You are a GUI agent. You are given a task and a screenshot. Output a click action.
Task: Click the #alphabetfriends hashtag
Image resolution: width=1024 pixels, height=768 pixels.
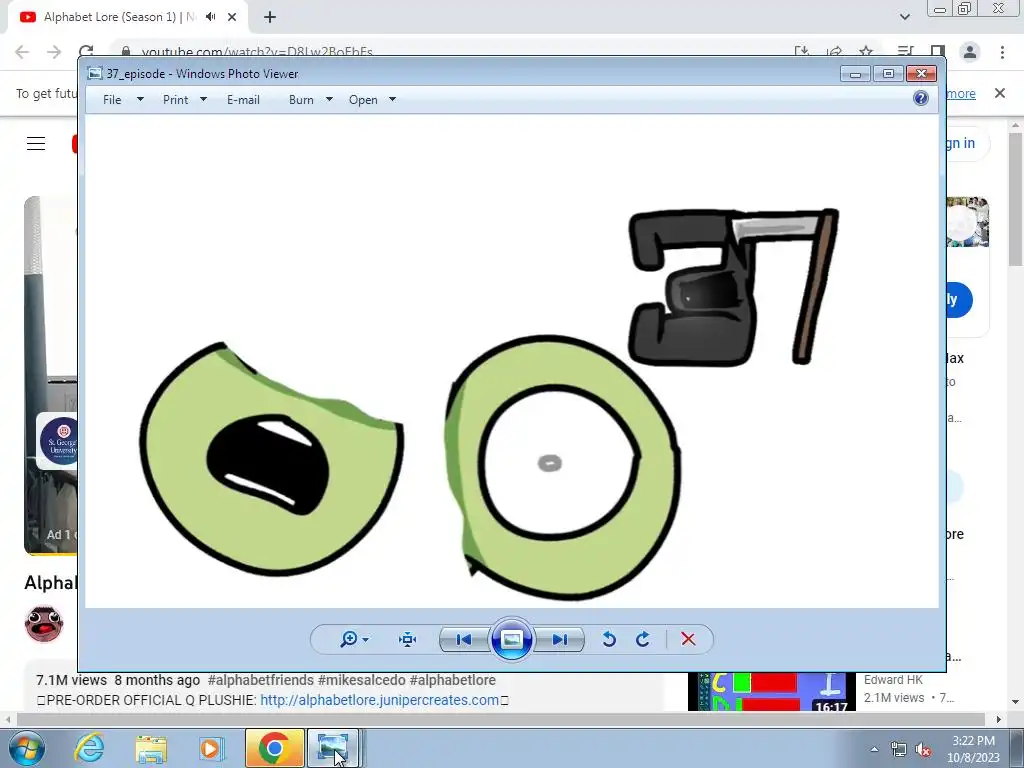pos(261,680)
